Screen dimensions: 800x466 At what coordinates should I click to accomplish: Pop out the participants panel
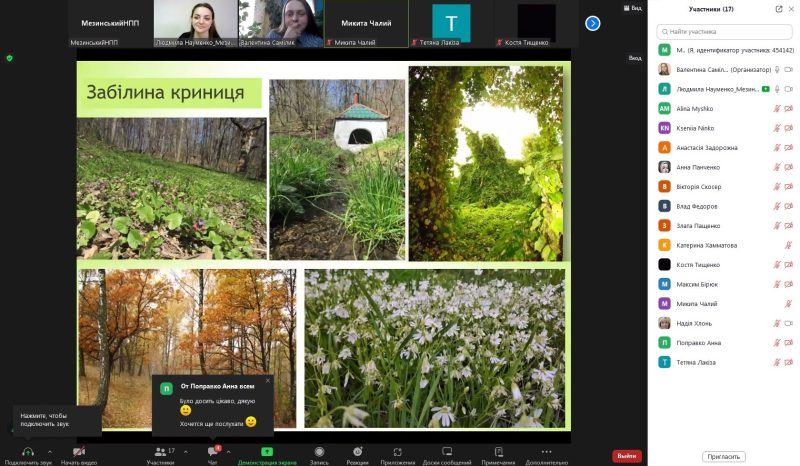click(x=779, y=9)
